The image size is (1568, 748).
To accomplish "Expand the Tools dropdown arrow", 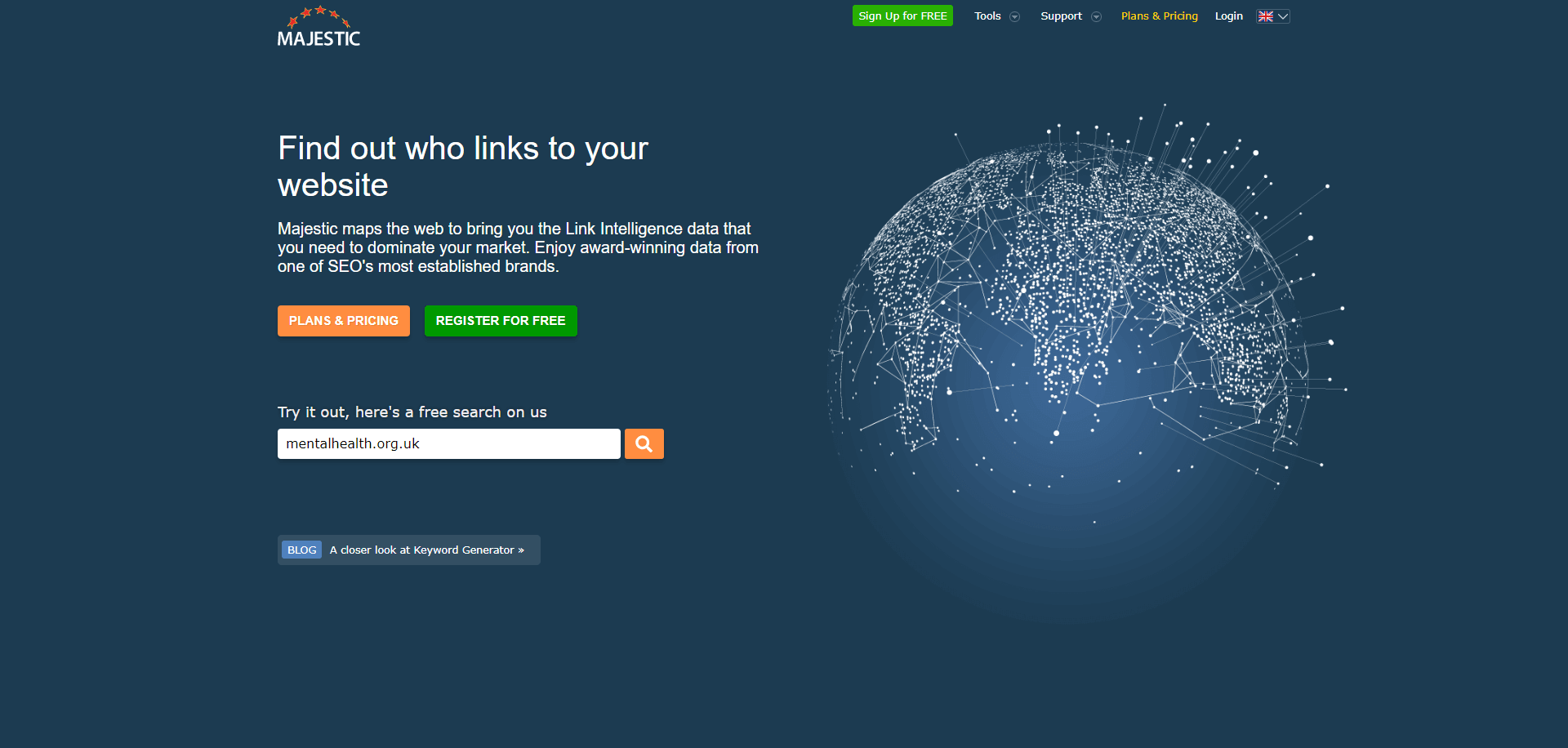I will (1014, 16).
